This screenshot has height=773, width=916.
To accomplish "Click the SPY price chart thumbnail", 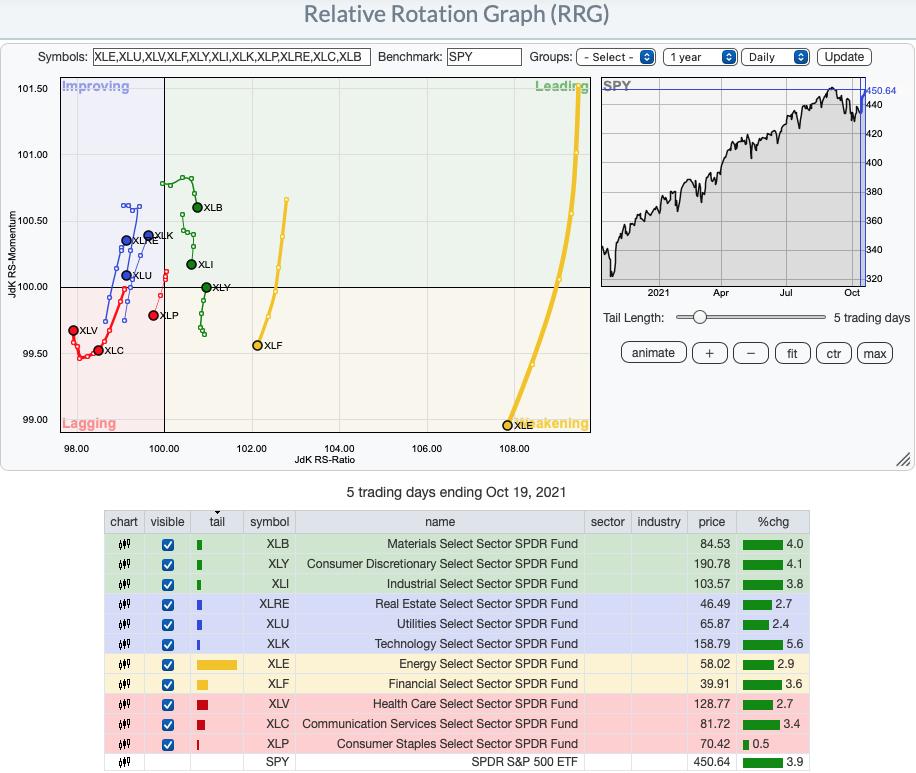I will tap(733, 182).
